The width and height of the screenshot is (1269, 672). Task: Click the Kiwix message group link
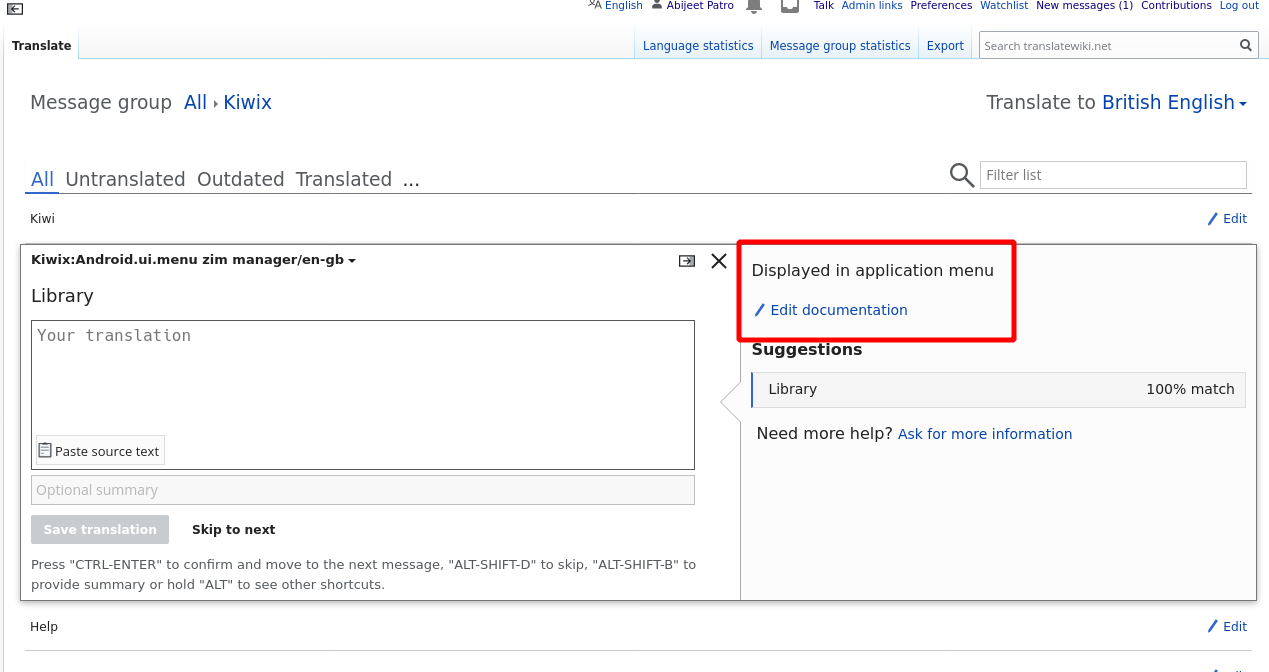pyautogui.click(x=247, y=102)
